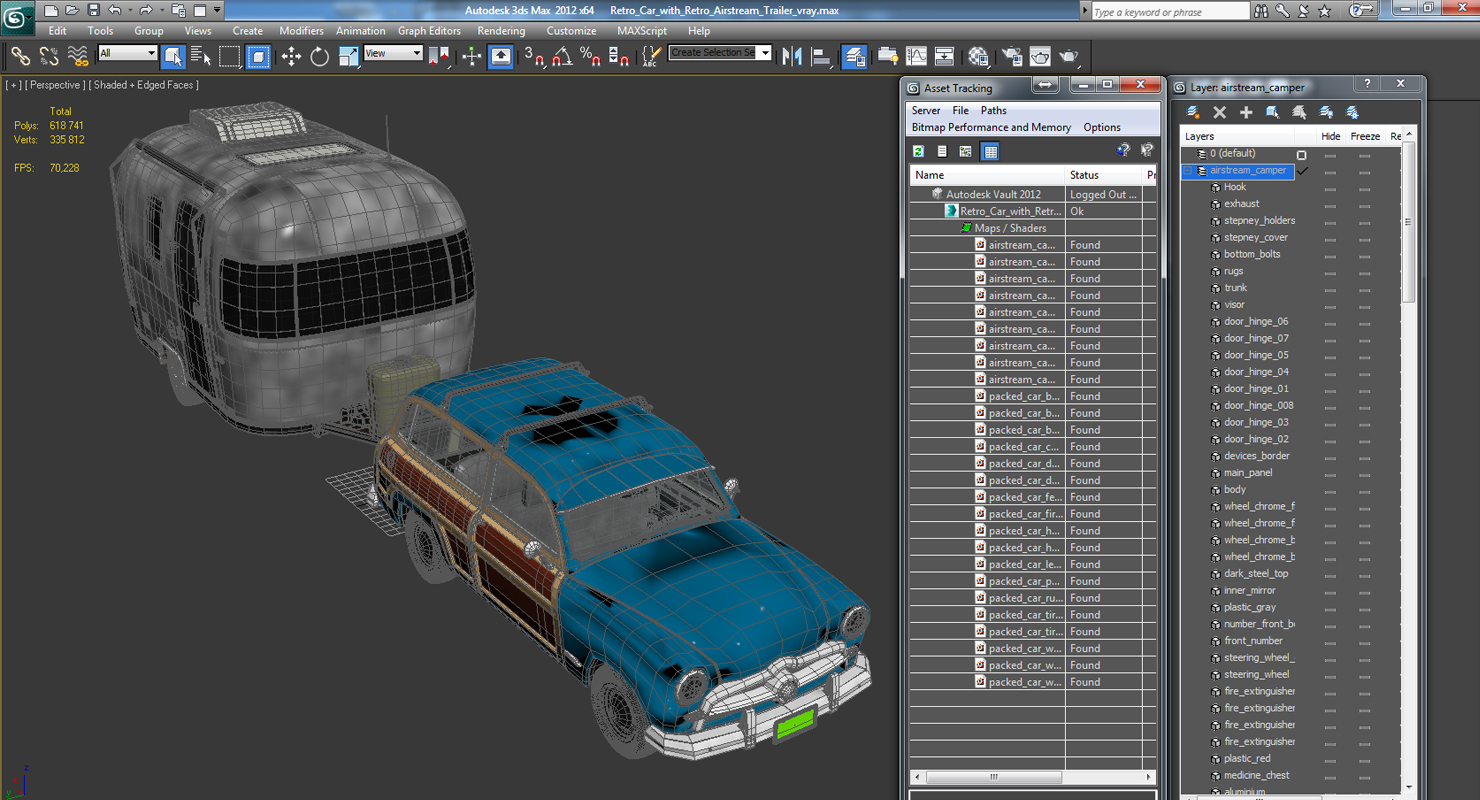Screen dimensions: 1480x800
Task: Open the 3ds Max application button menu
Action: pos(17,16)
